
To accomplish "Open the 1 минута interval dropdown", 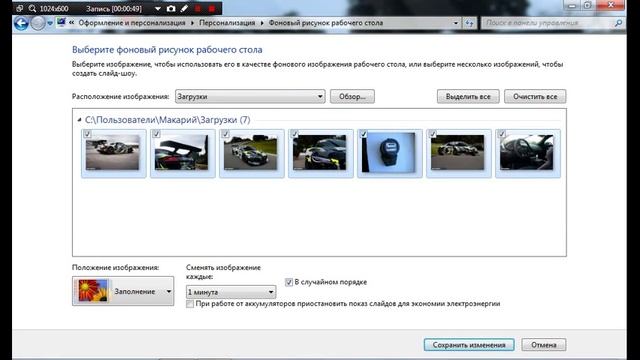I will (x=231, y=292).
